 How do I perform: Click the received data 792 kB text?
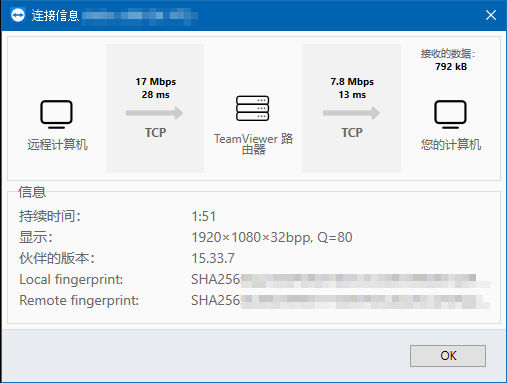(x=451, y=67)
